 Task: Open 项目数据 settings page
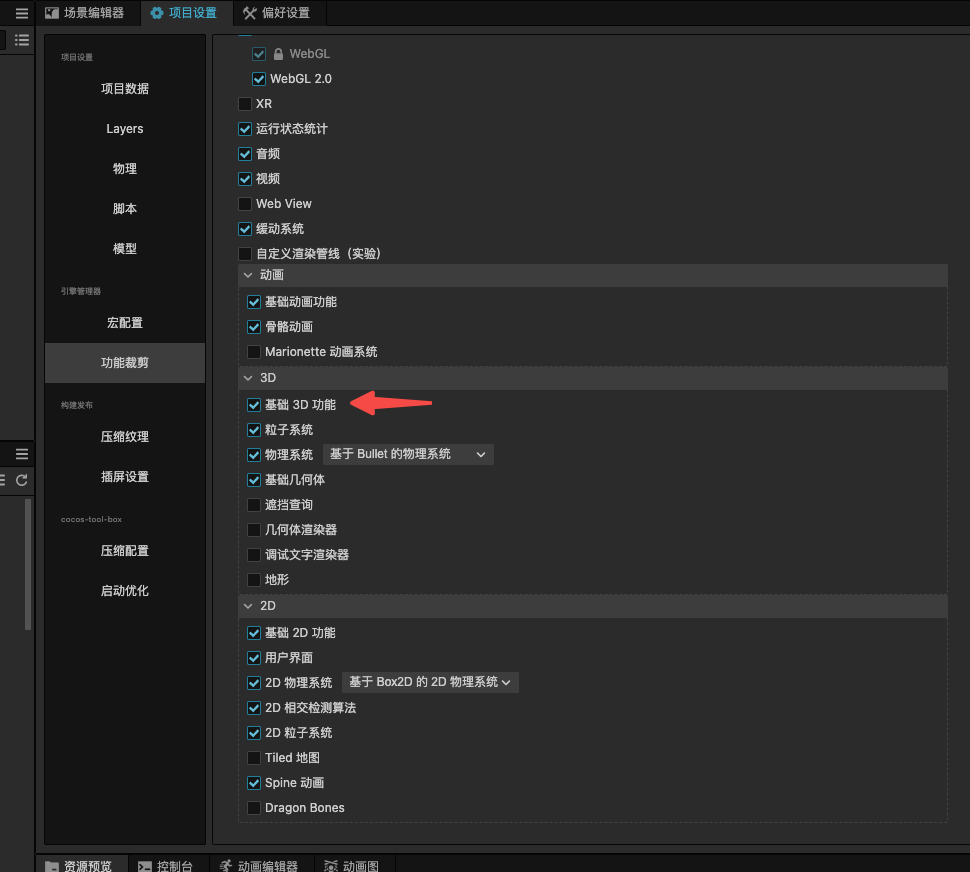coord(125,88)
